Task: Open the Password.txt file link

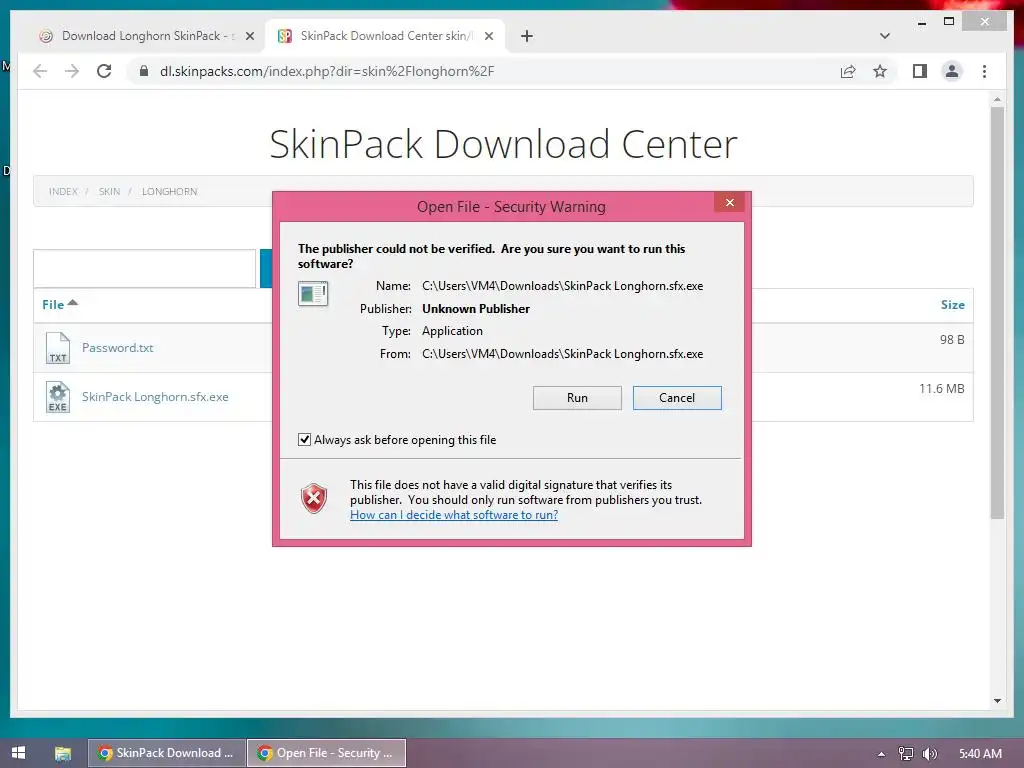Action: coord(118,347)
